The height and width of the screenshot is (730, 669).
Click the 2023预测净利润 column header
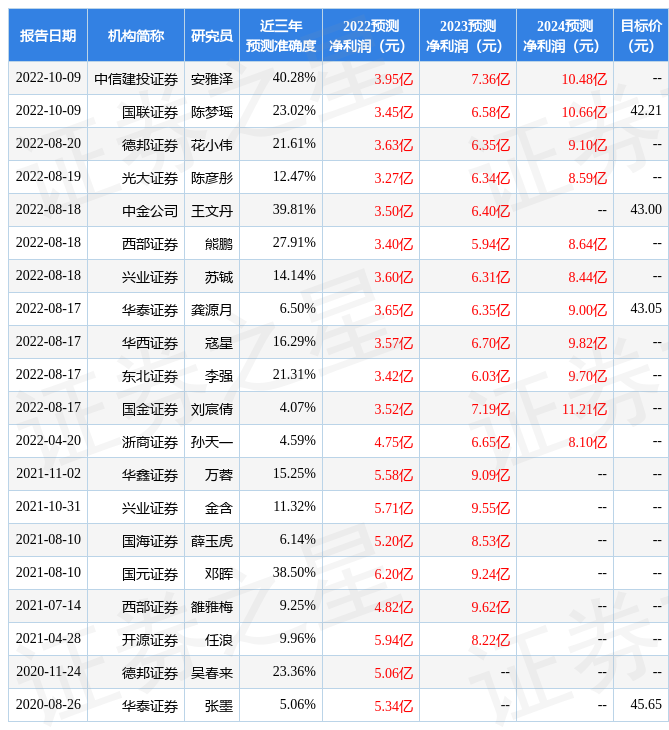tap(468, 35)
